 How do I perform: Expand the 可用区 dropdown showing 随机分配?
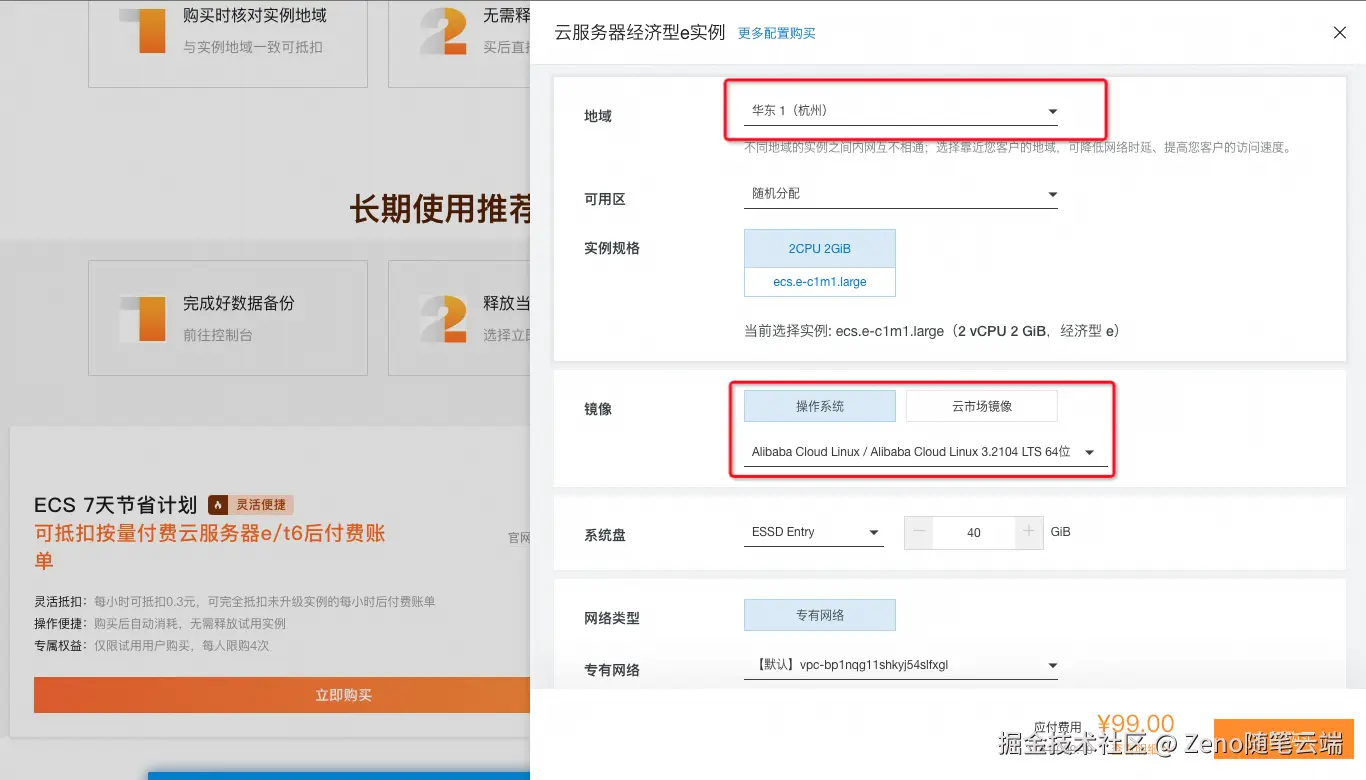[901, 194]
